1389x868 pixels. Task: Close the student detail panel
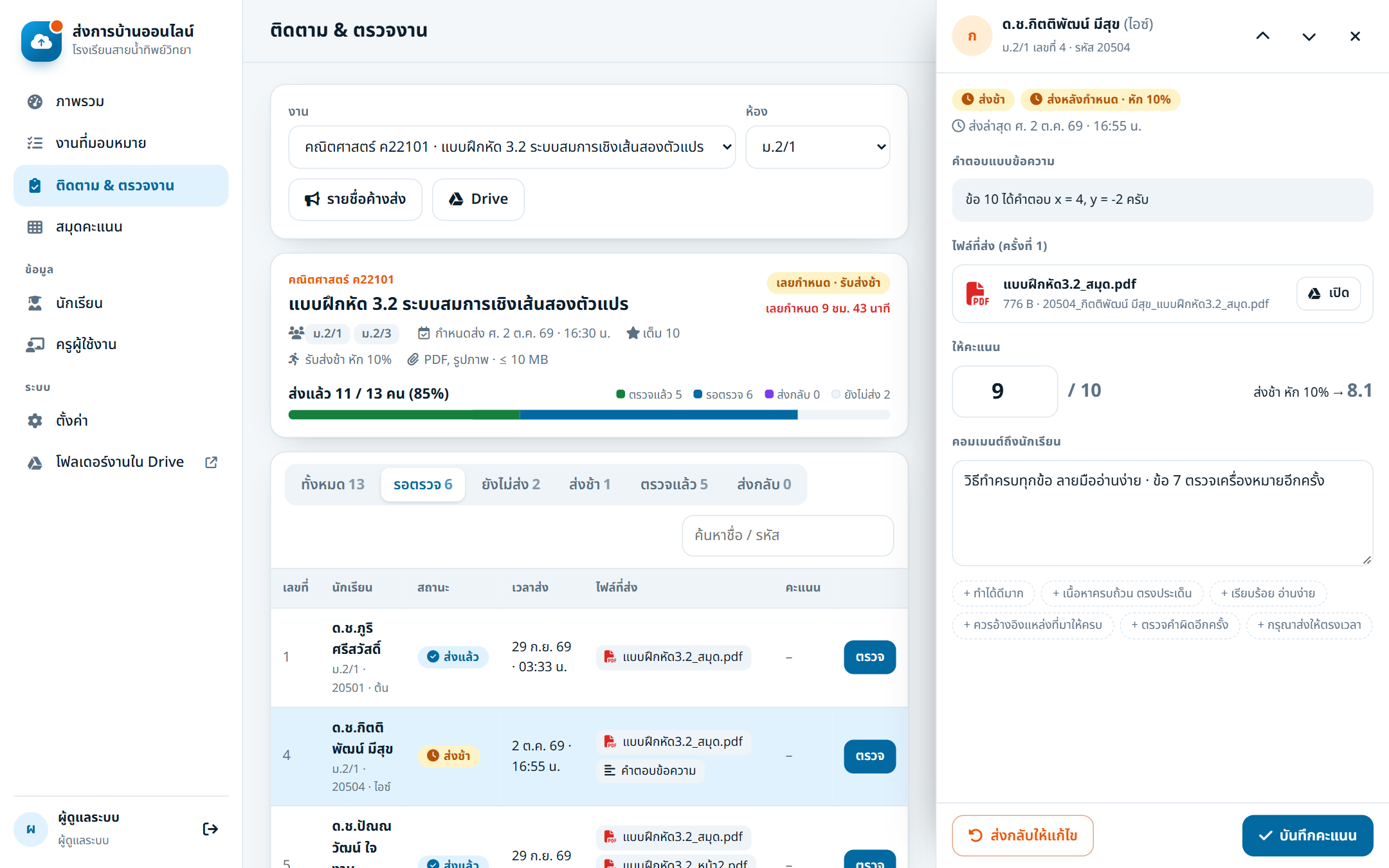point(1355,36)
